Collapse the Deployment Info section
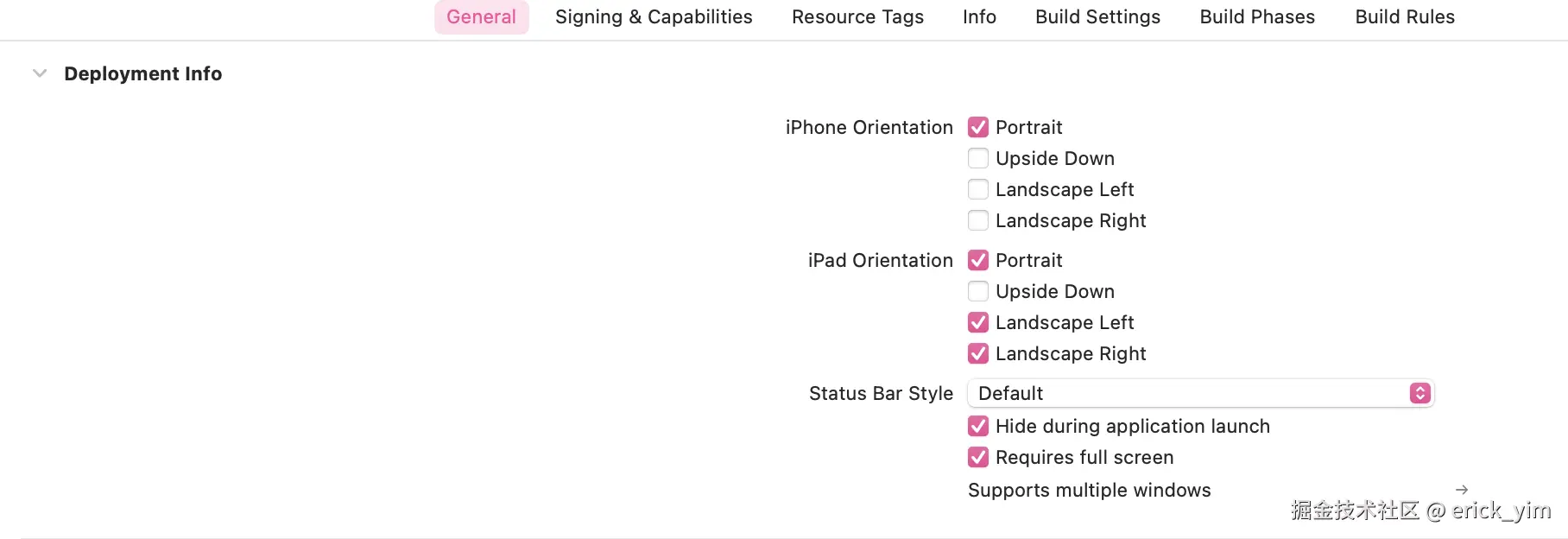The width and height of the screenshot is (1568, 539). point(40,73)
